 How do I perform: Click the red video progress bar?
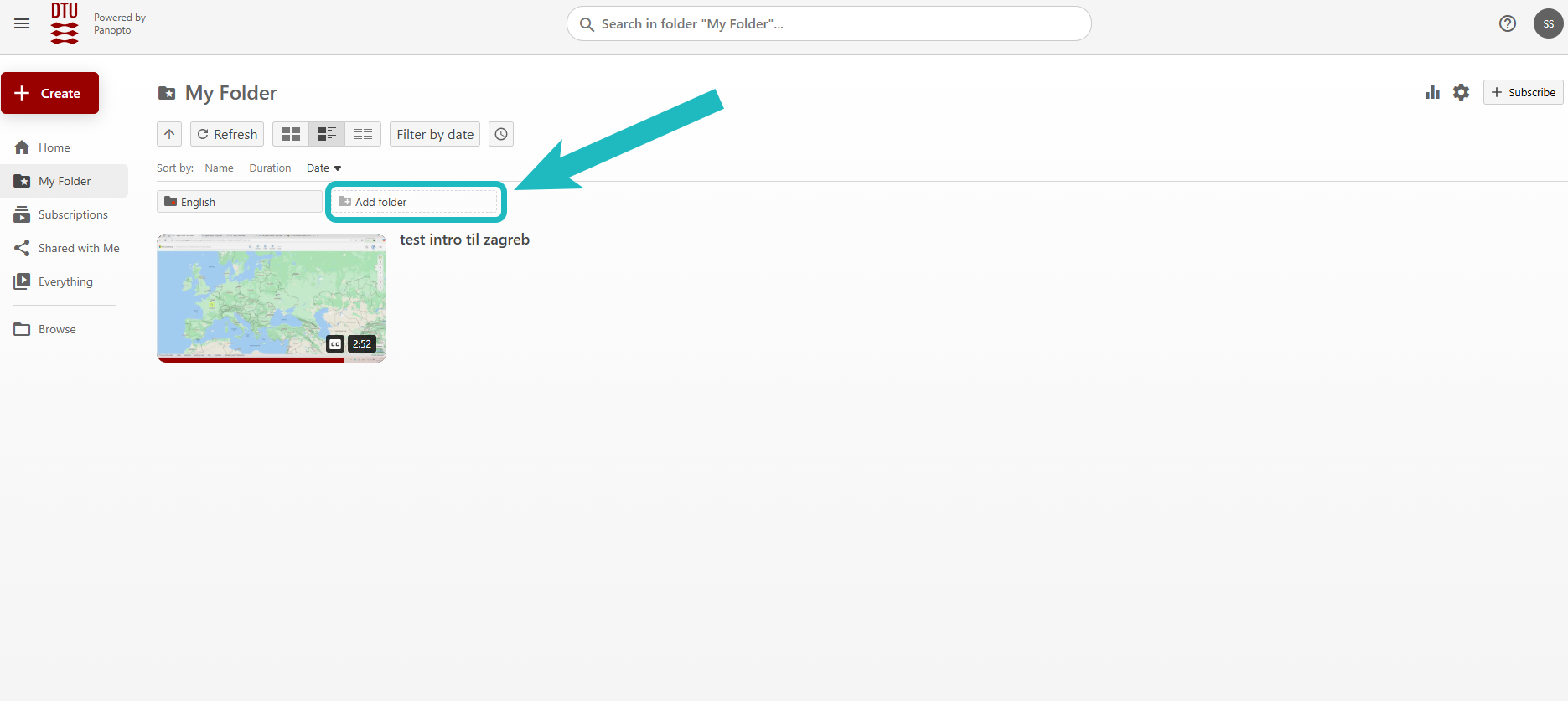click(x=250, y=360)
